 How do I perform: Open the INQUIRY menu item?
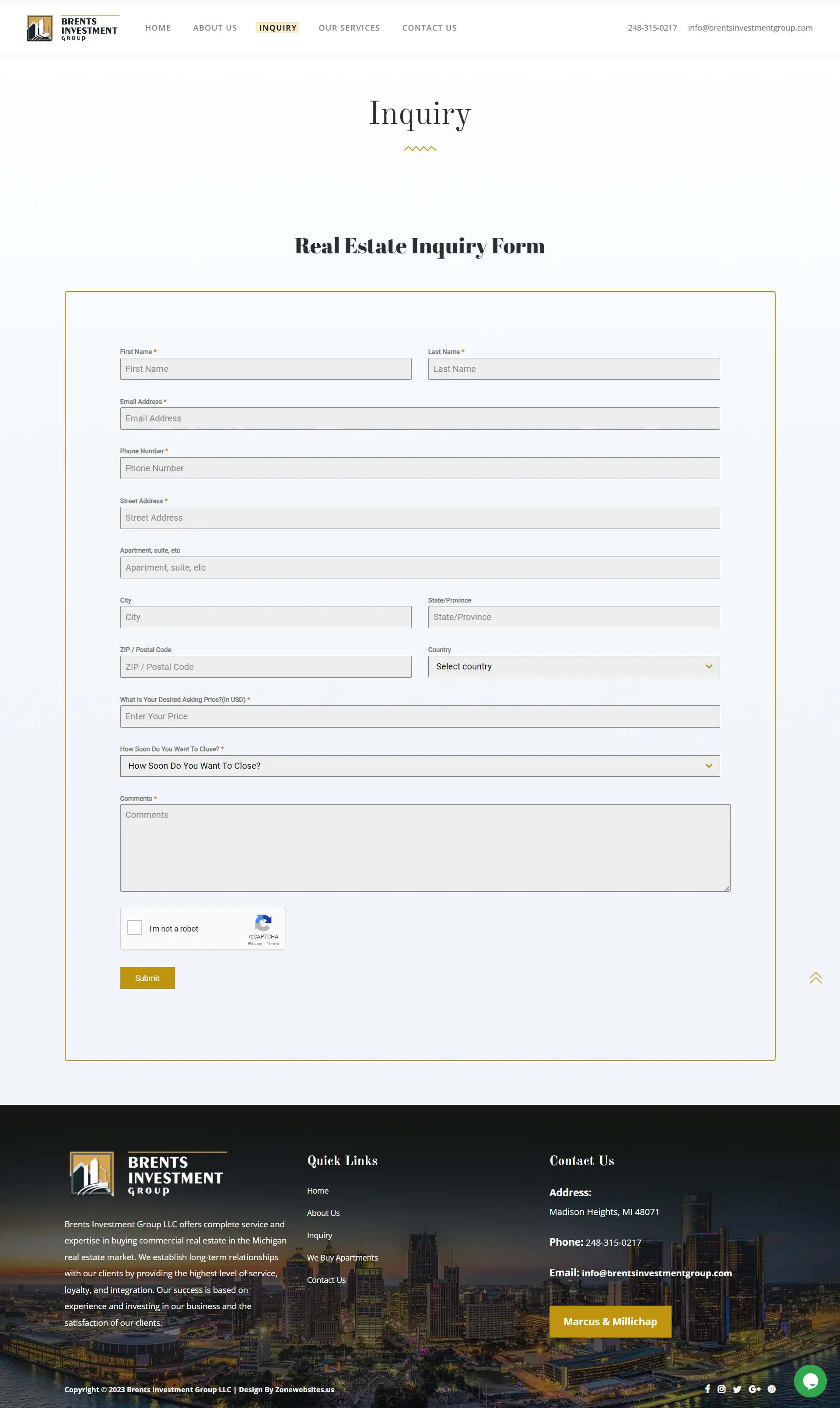(277, 28)
